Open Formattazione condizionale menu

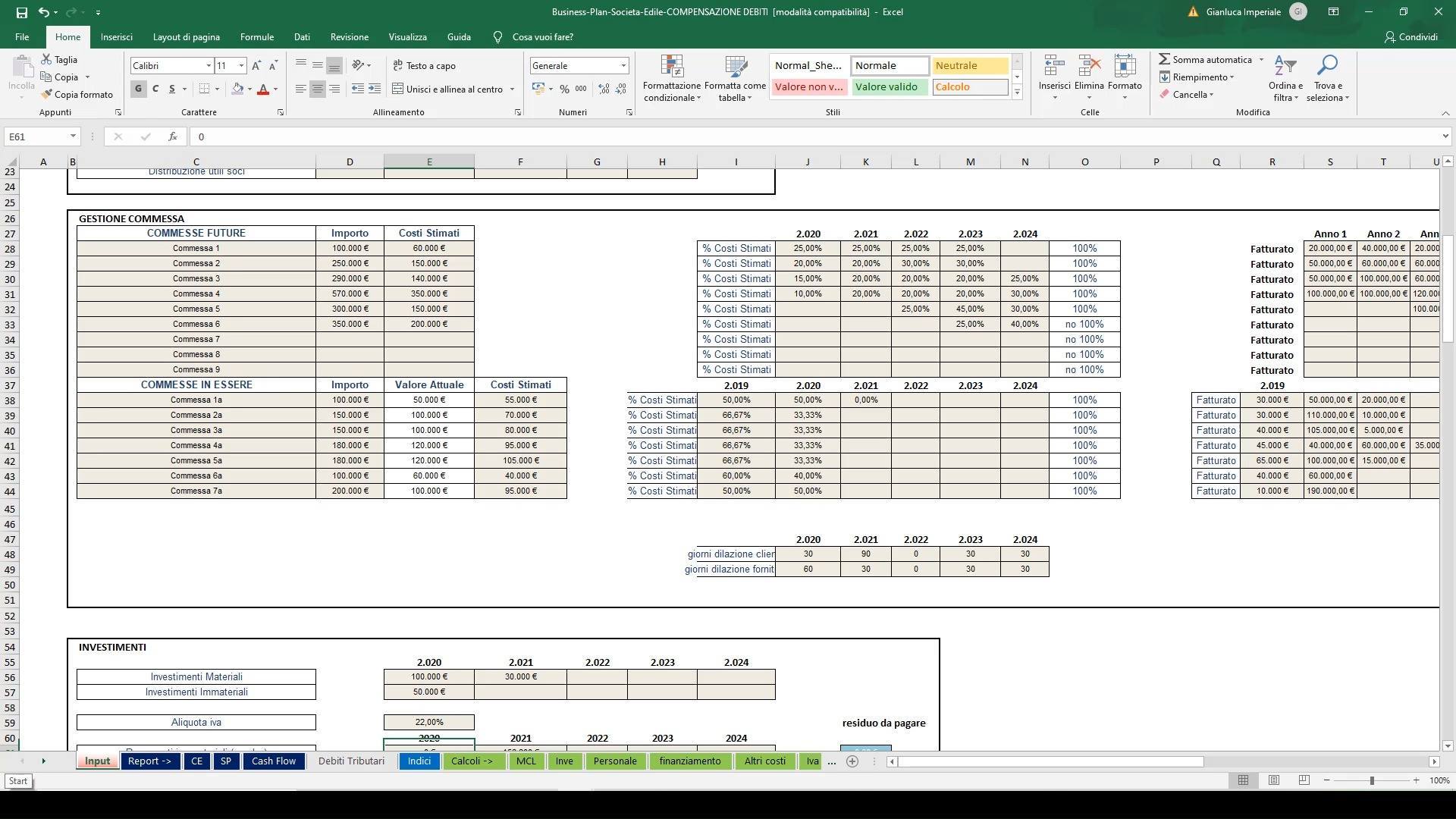(672, 79)
